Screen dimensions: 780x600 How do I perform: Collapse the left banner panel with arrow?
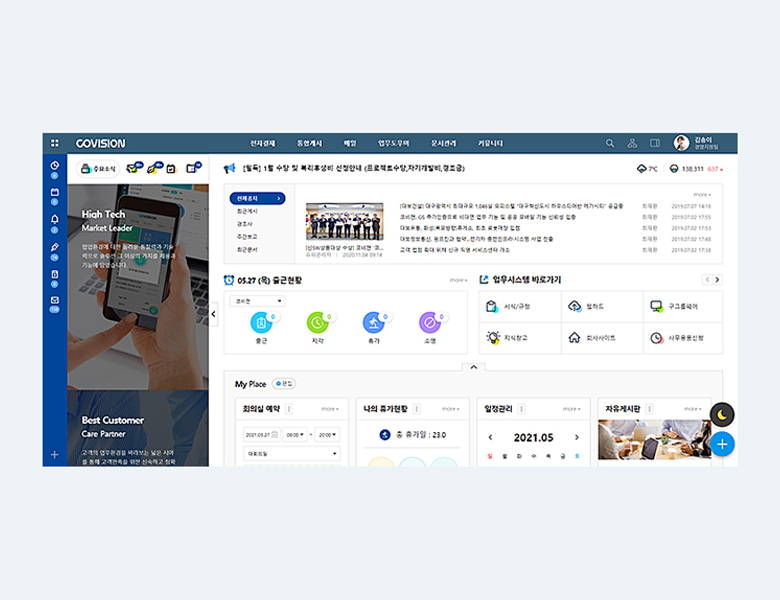tap(213, 314)
